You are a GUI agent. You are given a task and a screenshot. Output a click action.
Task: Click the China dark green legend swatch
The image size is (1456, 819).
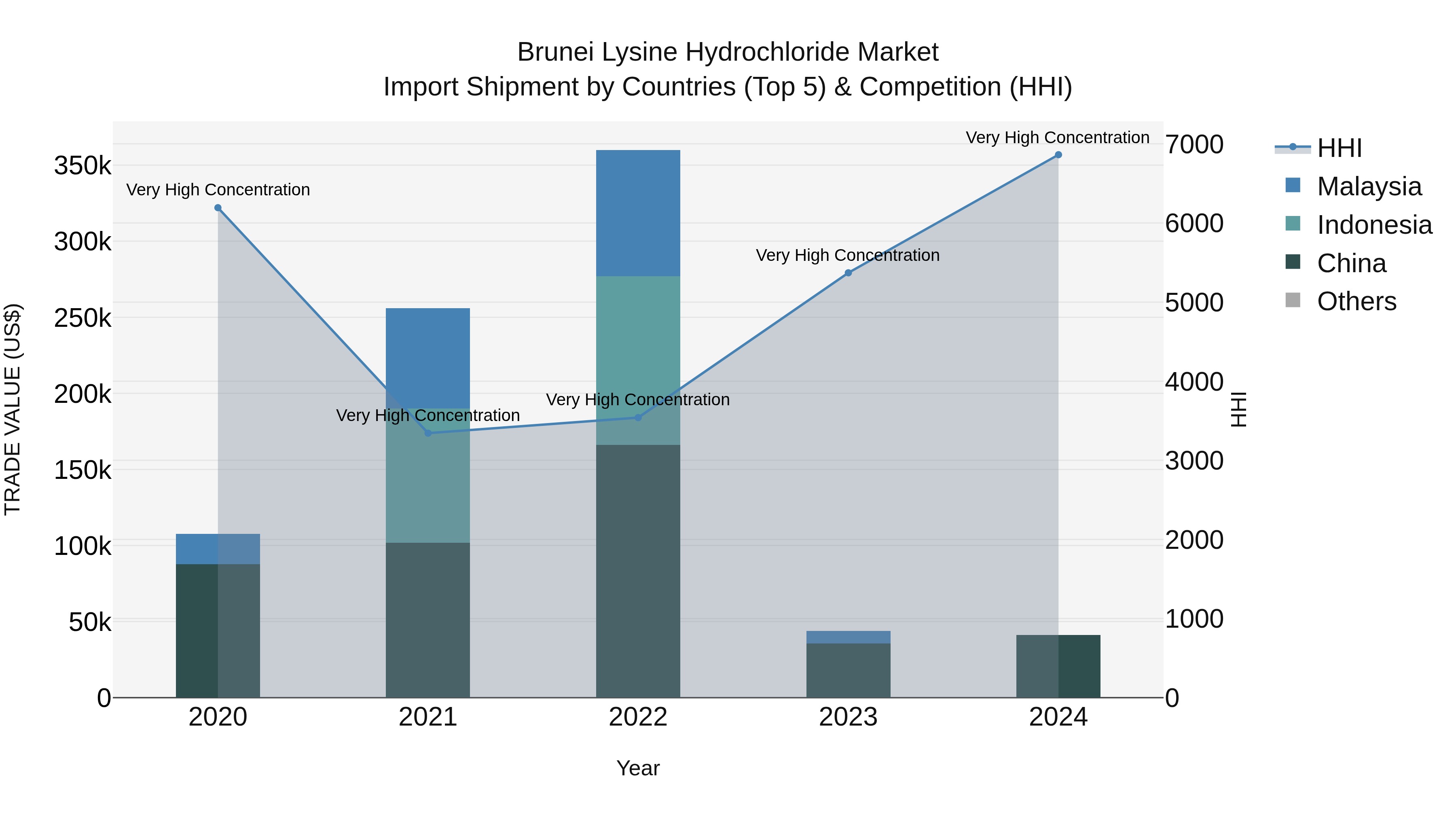click(x=1293, y=262)
